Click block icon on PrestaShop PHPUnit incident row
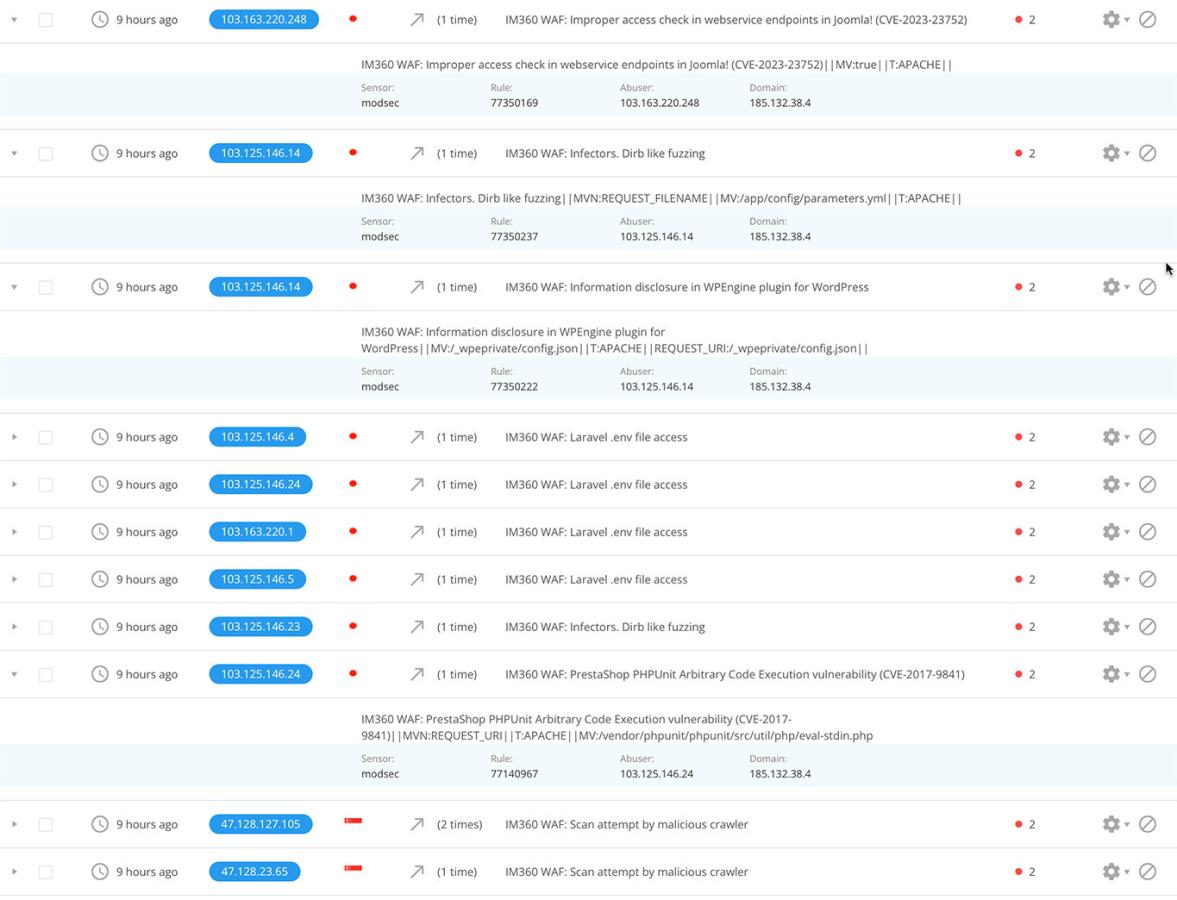Viewport: 1177px width, 900px height. pyautogui.click(x=1147, y=674)
